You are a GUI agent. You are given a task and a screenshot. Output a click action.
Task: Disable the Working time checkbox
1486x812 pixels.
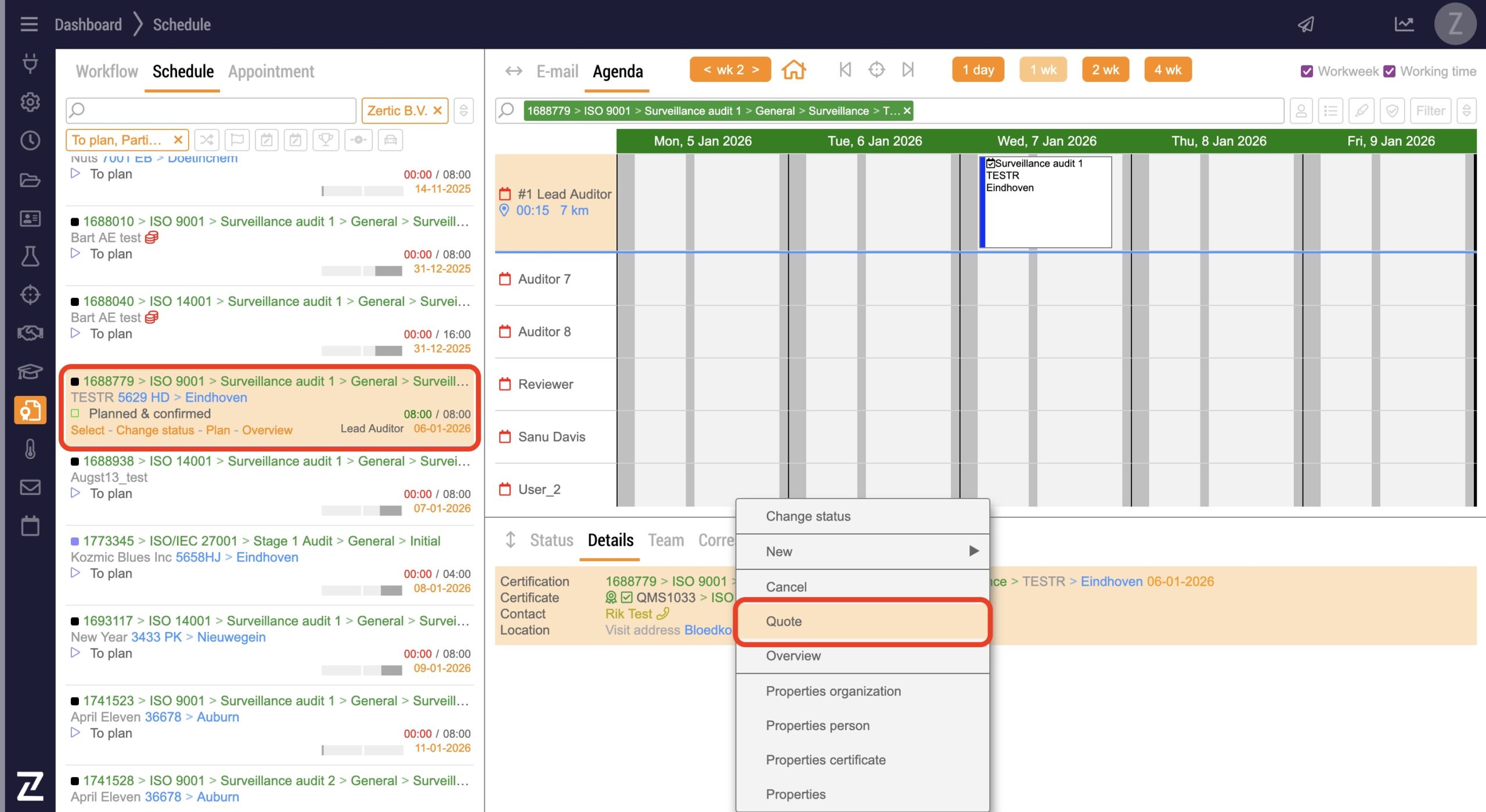click(1389, 71)
